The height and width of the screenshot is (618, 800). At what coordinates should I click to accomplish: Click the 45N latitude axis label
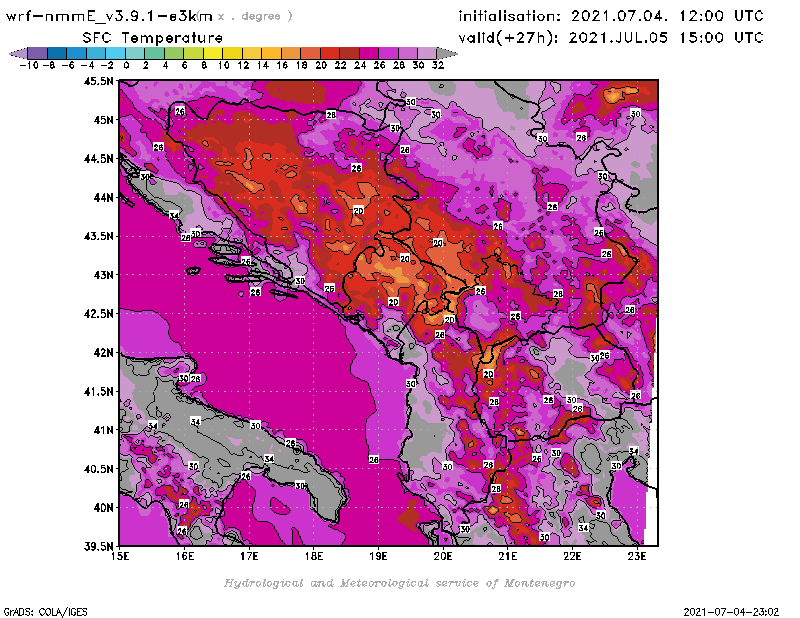click(x=103, y=120)
